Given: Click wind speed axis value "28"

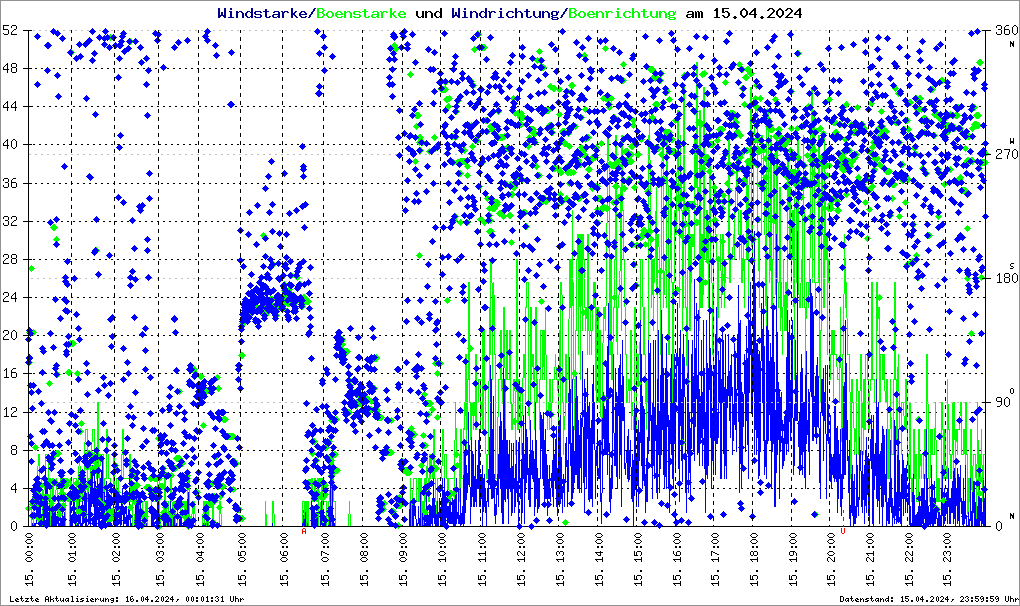Looking at the screenshot, I should [x=9, y=259].
